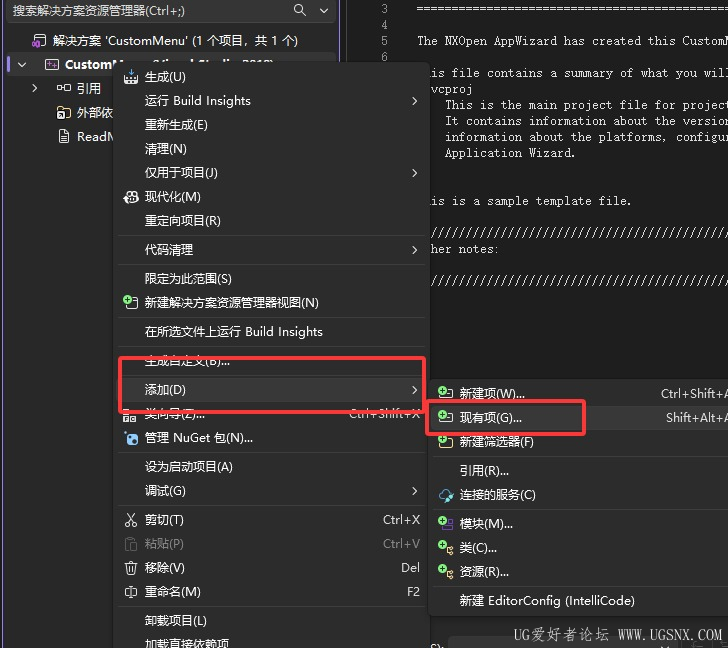Click the new item icon for 新建项(W)
The image size is (728, 648).
(x=445, y=393)
